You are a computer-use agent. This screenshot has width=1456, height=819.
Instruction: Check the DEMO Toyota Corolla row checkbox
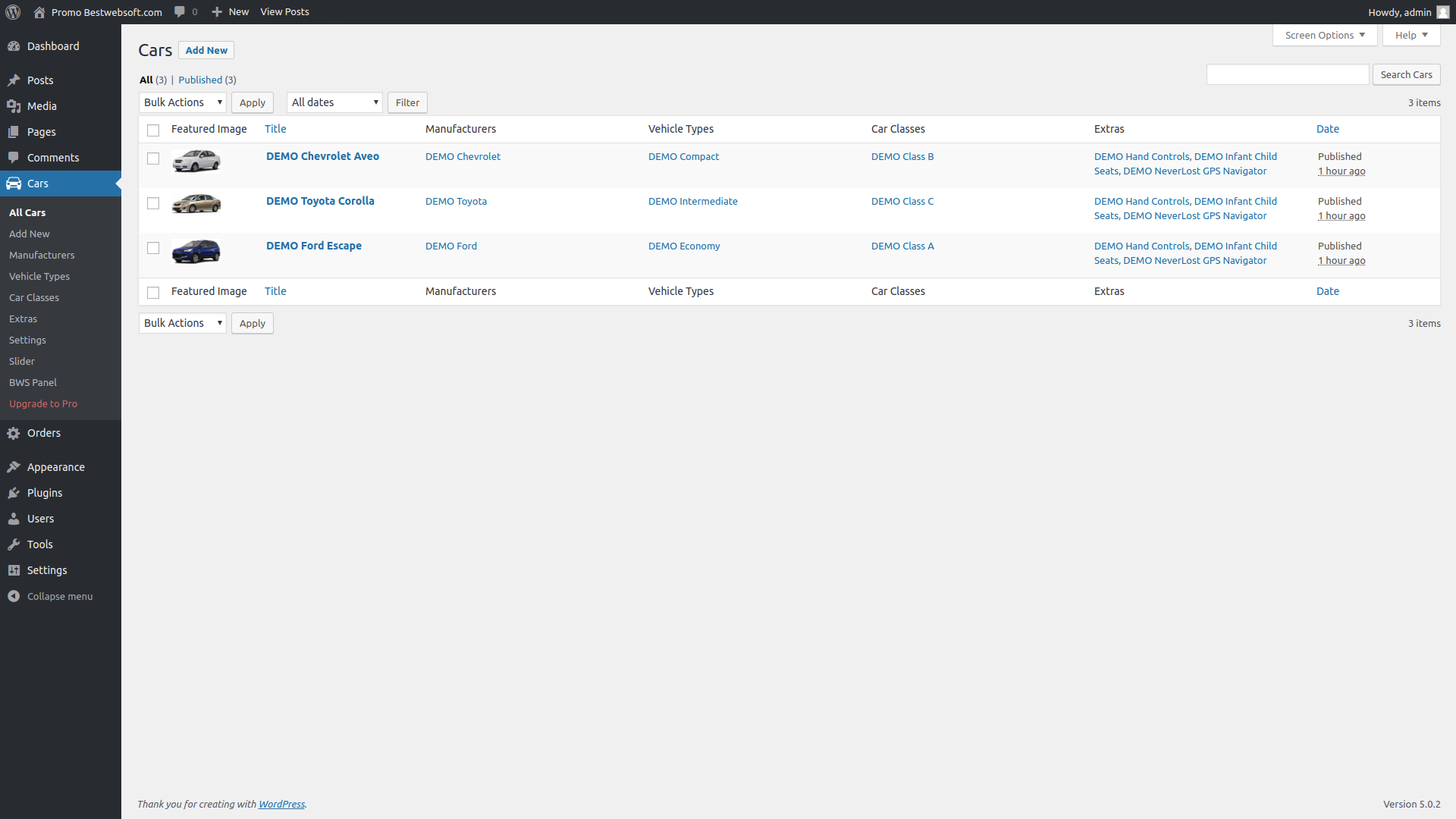(x=153, y=203)
